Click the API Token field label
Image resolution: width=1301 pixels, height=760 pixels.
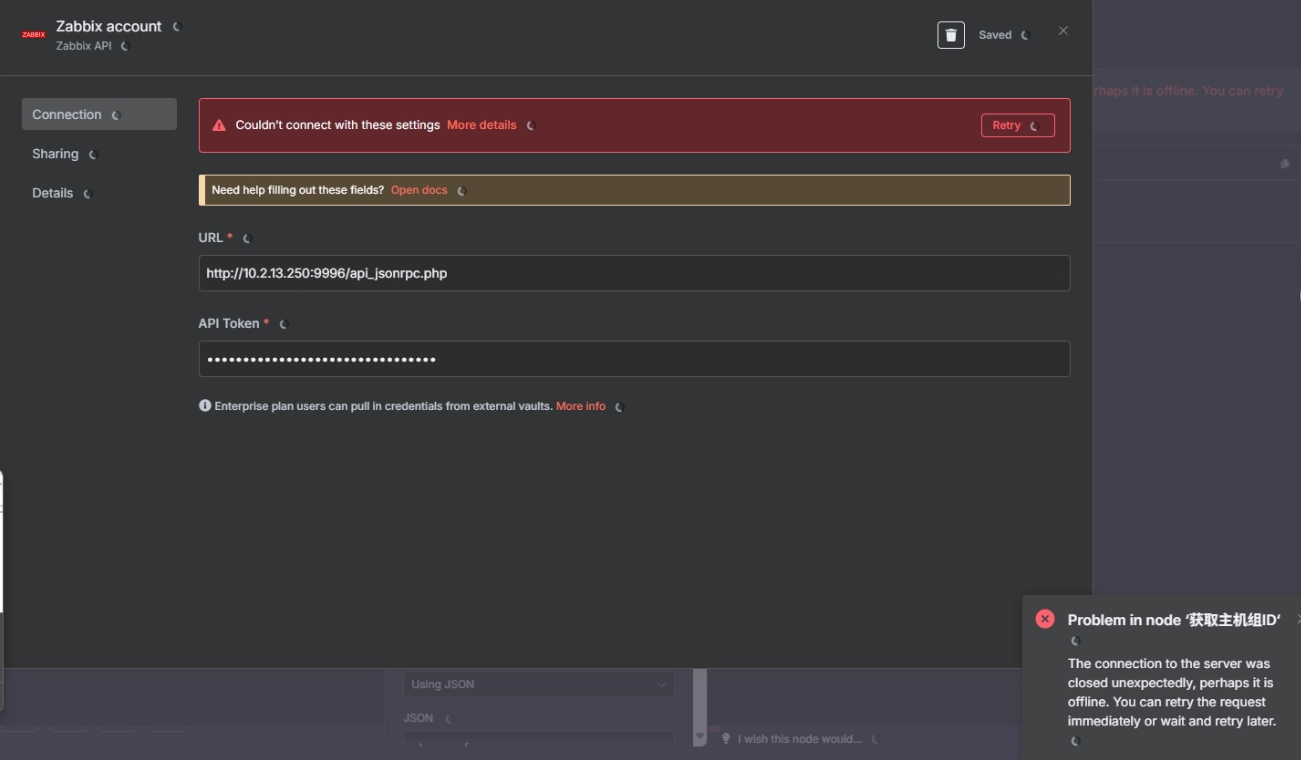(x=229, y=323)
